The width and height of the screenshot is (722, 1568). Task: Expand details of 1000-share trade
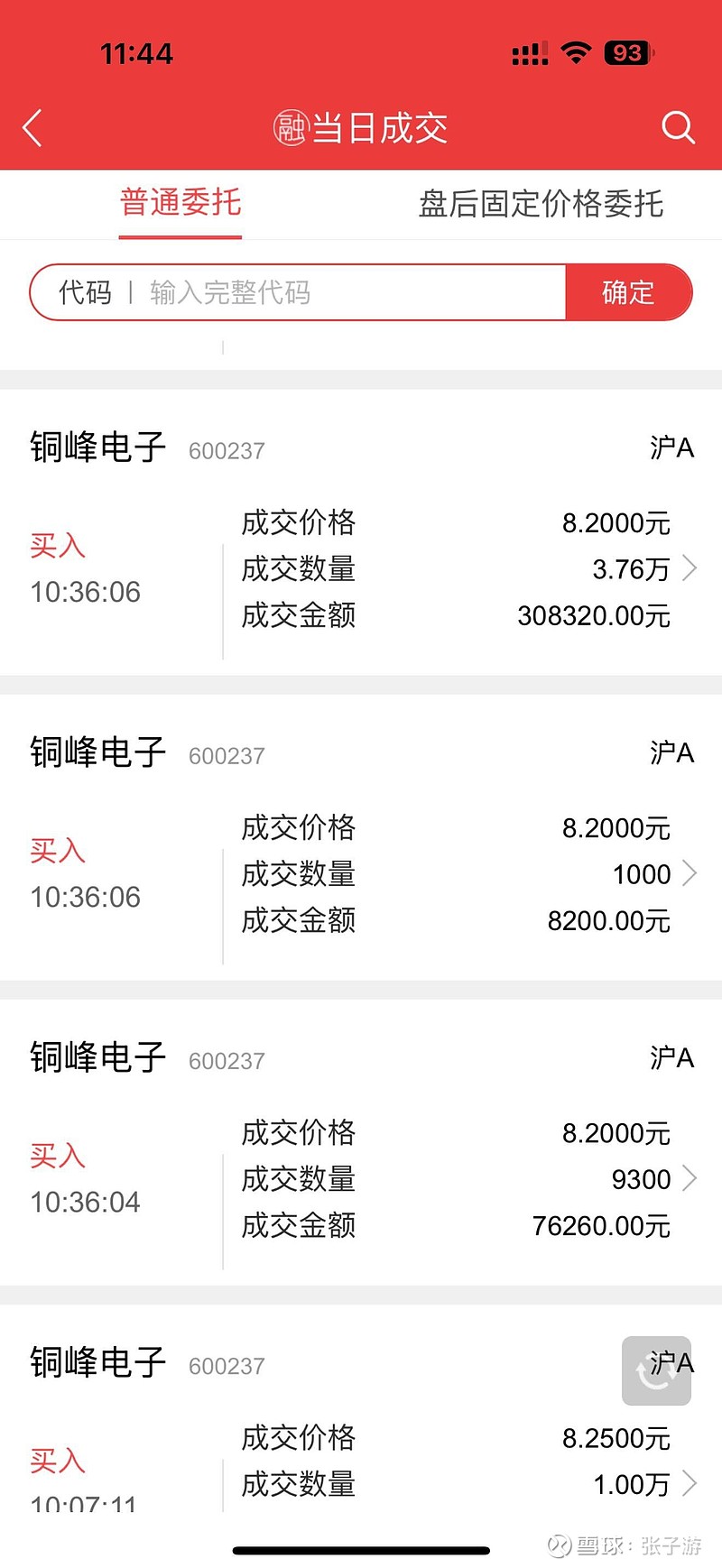coord(690,873)
